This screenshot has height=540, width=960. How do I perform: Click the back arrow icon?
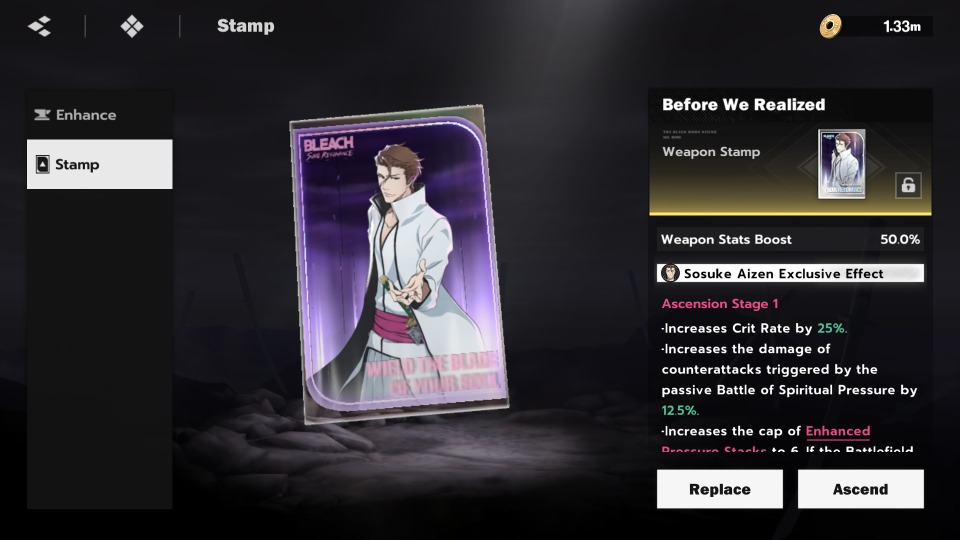point(40,26)
